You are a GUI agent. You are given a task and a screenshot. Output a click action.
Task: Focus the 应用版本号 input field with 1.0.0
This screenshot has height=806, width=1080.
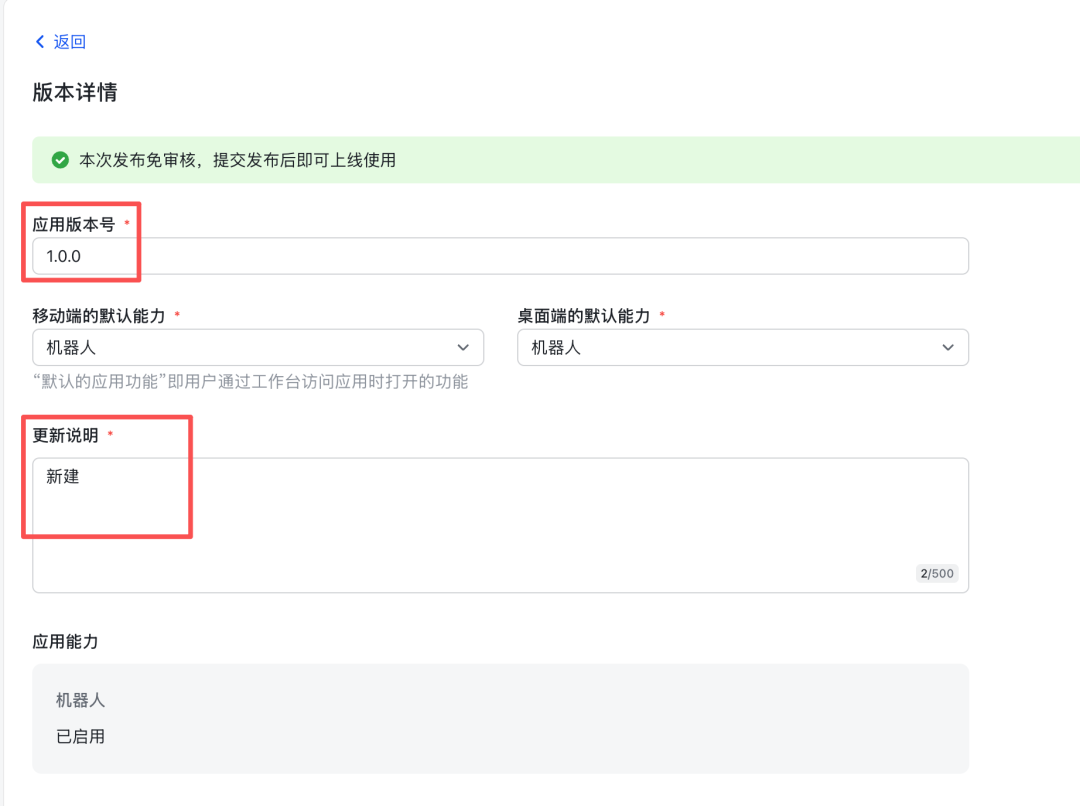click(x=500, y=256)
